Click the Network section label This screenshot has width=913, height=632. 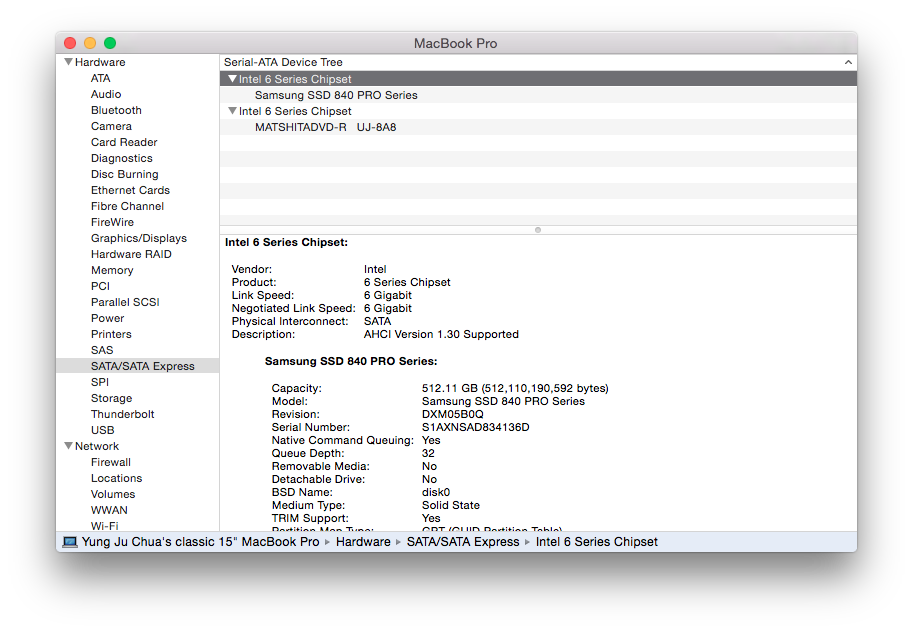coord(97,446)
